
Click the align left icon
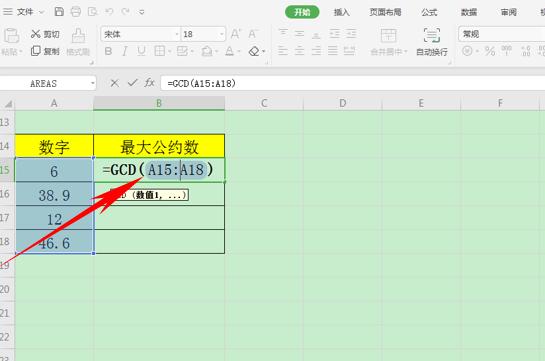pyautogui.click(x=283, y=51)
